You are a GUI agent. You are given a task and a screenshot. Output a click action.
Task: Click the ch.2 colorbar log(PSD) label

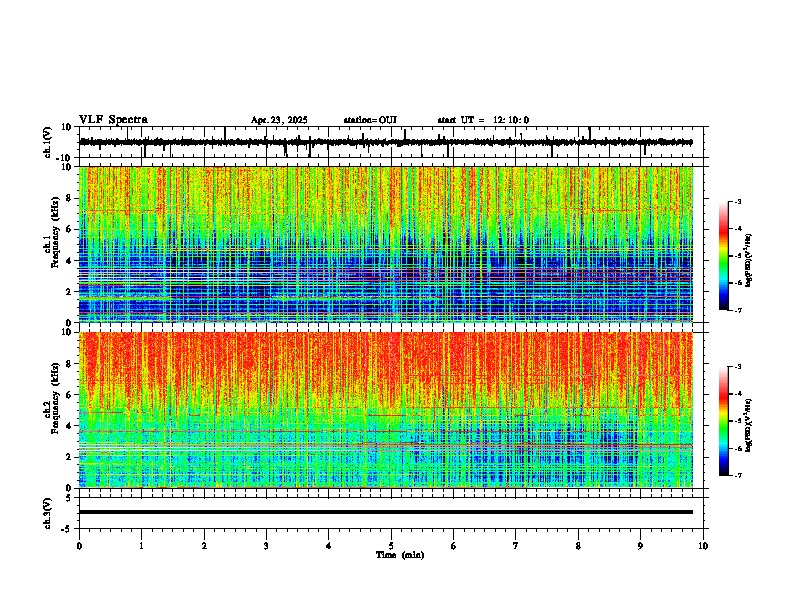[x=748, y=425]
